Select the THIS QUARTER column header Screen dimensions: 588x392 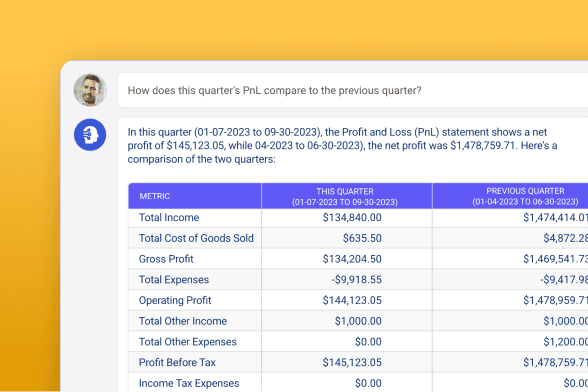(x=347, y=196)
